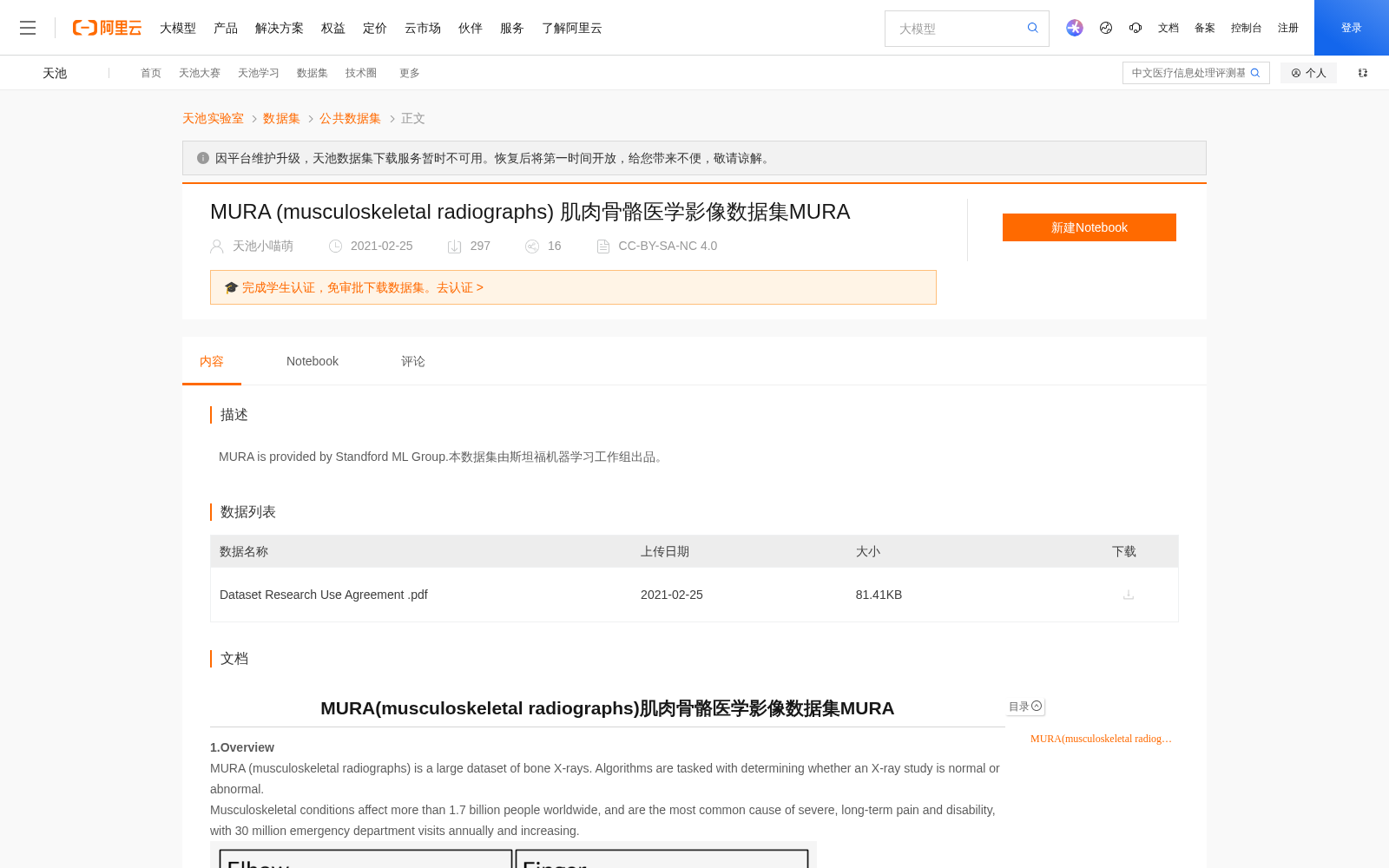The width and height of the screenshot is (1389, 868).
Task: Click the student verification 去认证 link
Action: tap(459, 287)
